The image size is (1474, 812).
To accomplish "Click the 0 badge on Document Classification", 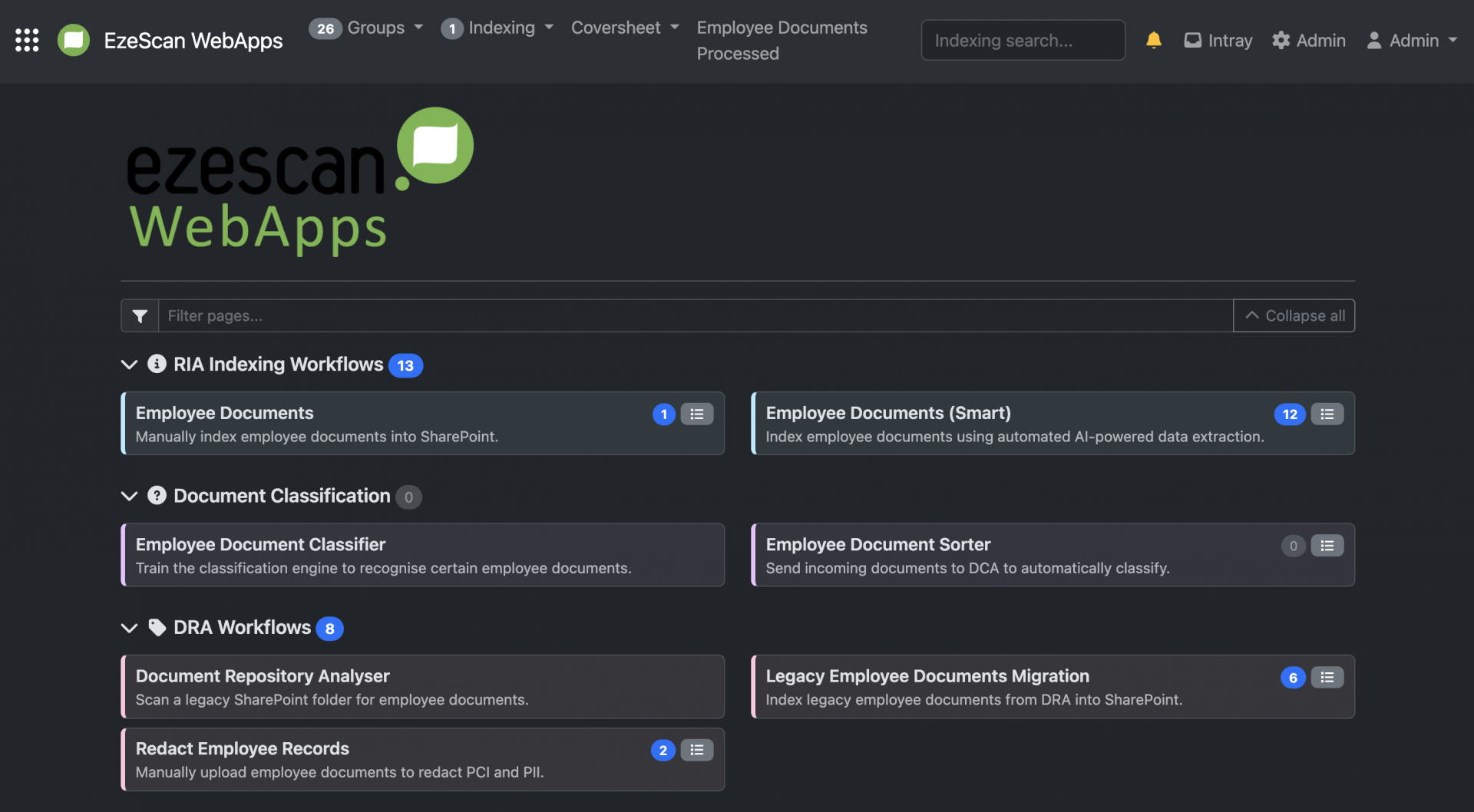I will click(x=408, y=497).
